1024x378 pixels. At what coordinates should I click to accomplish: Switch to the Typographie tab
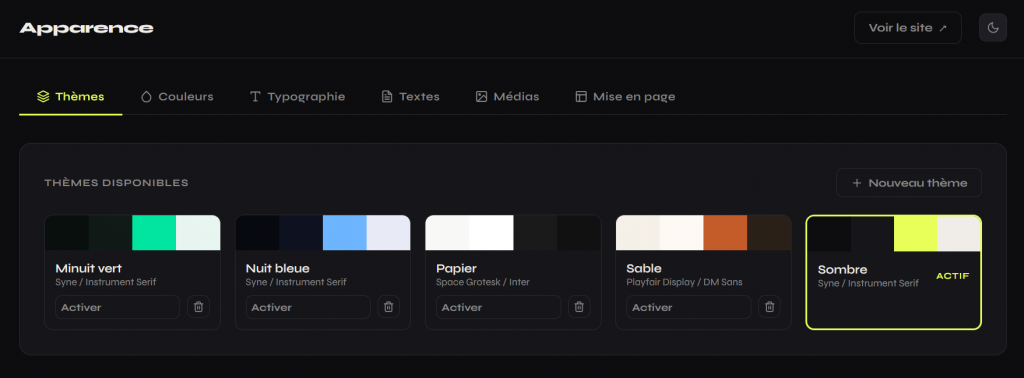297,97
